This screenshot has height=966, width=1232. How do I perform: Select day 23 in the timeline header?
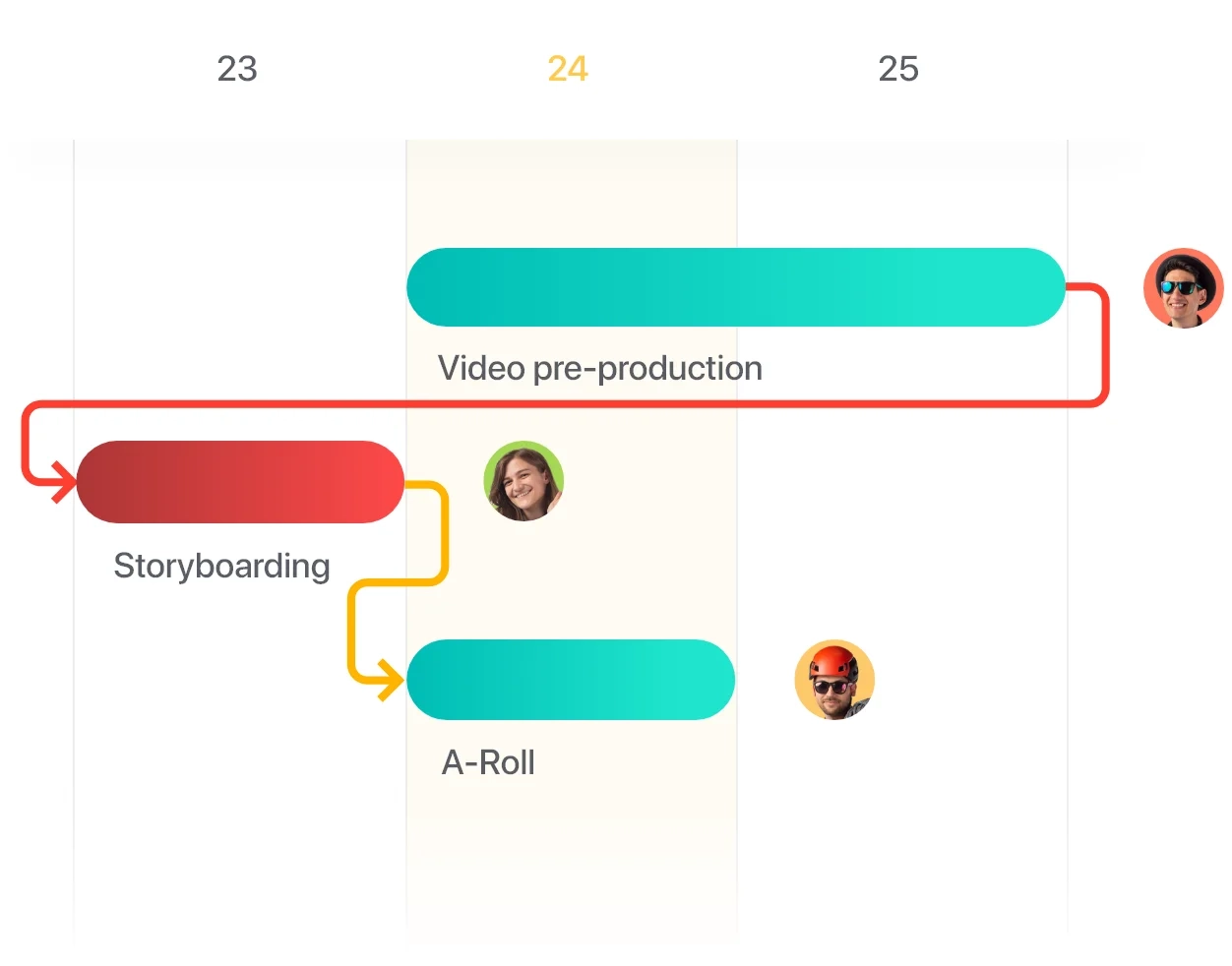pyautogui.click(x=237, y=69)
